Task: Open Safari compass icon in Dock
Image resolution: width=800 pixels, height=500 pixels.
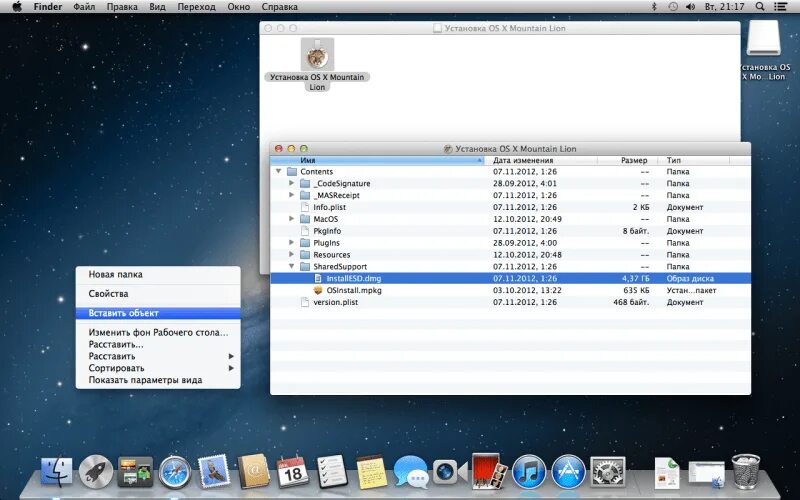Action: [x=174, y=472]
